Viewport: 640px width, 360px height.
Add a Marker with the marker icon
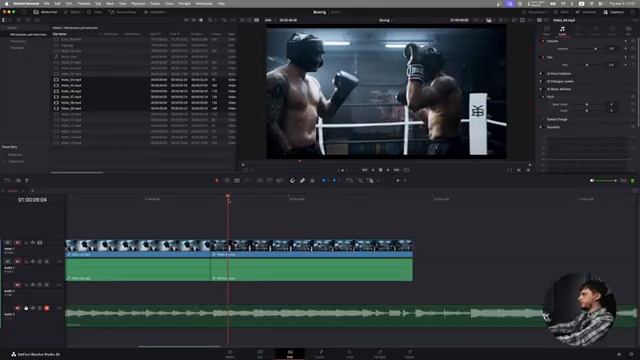coord(334,180)
